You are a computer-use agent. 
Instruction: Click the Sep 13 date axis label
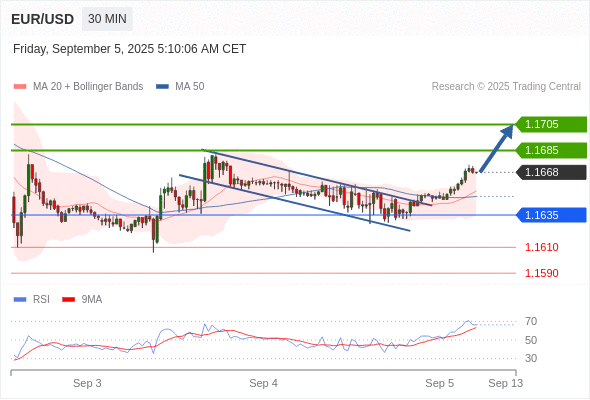click(x=506, y=383)
